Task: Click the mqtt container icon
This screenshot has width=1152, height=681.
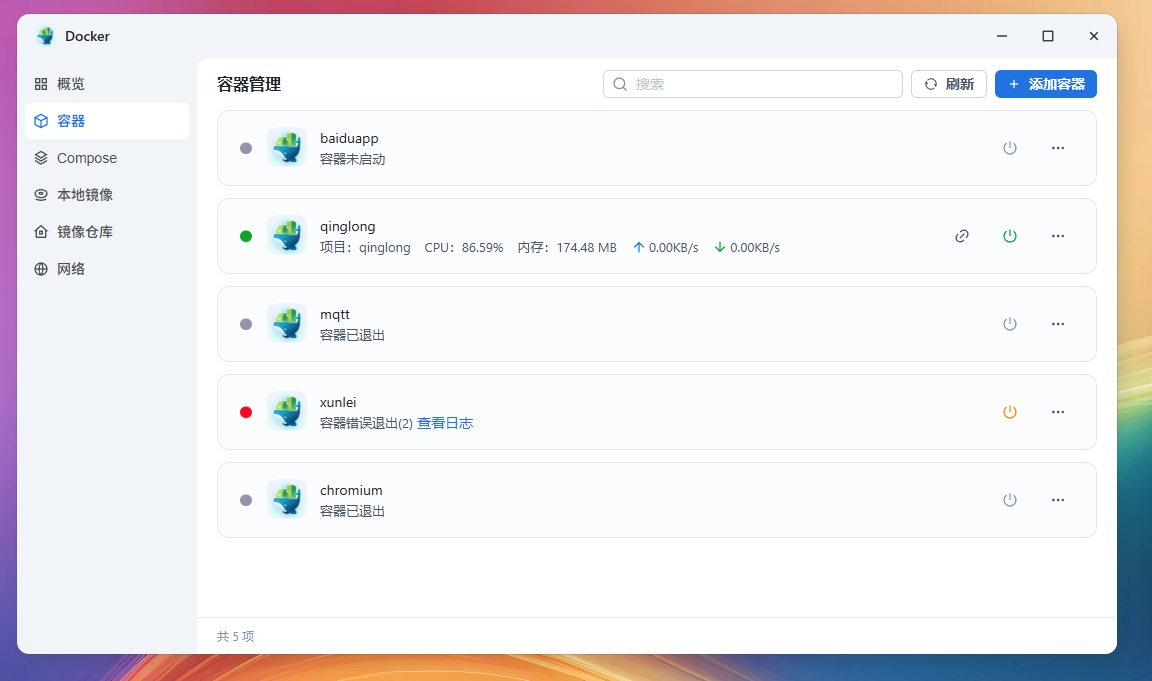Action: point(287,323)
